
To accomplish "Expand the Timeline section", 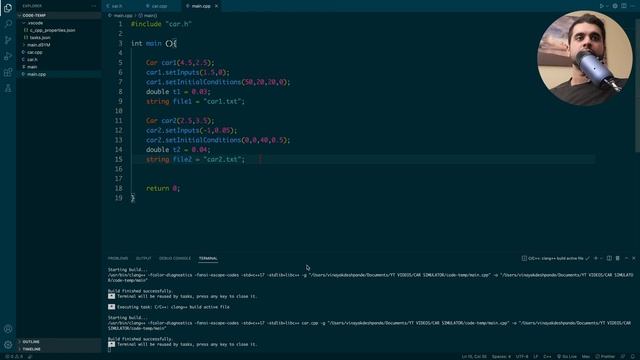I will 59,349.
